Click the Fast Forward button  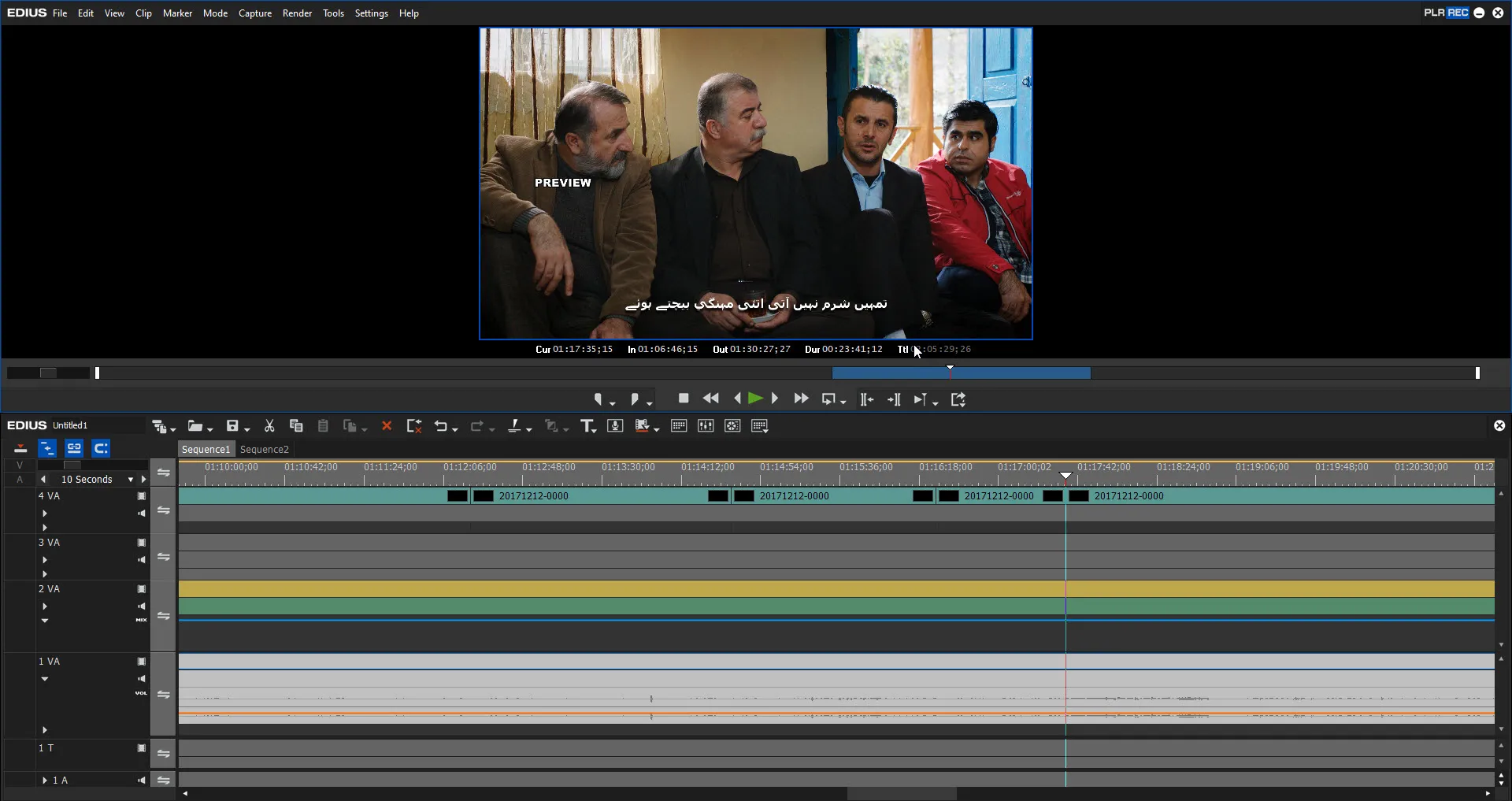(x=801, y=399)
